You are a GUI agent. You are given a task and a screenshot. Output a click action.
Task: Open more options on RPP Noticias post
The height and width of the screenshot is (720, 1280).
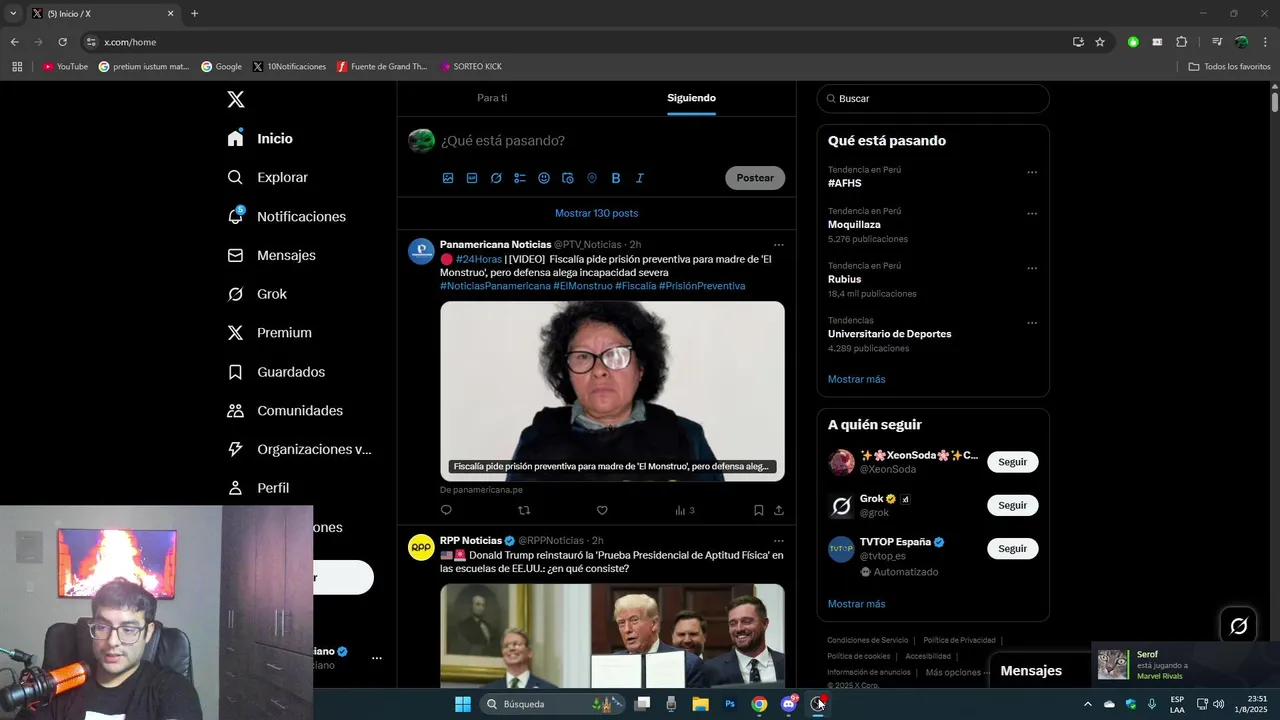pos(778,541)
